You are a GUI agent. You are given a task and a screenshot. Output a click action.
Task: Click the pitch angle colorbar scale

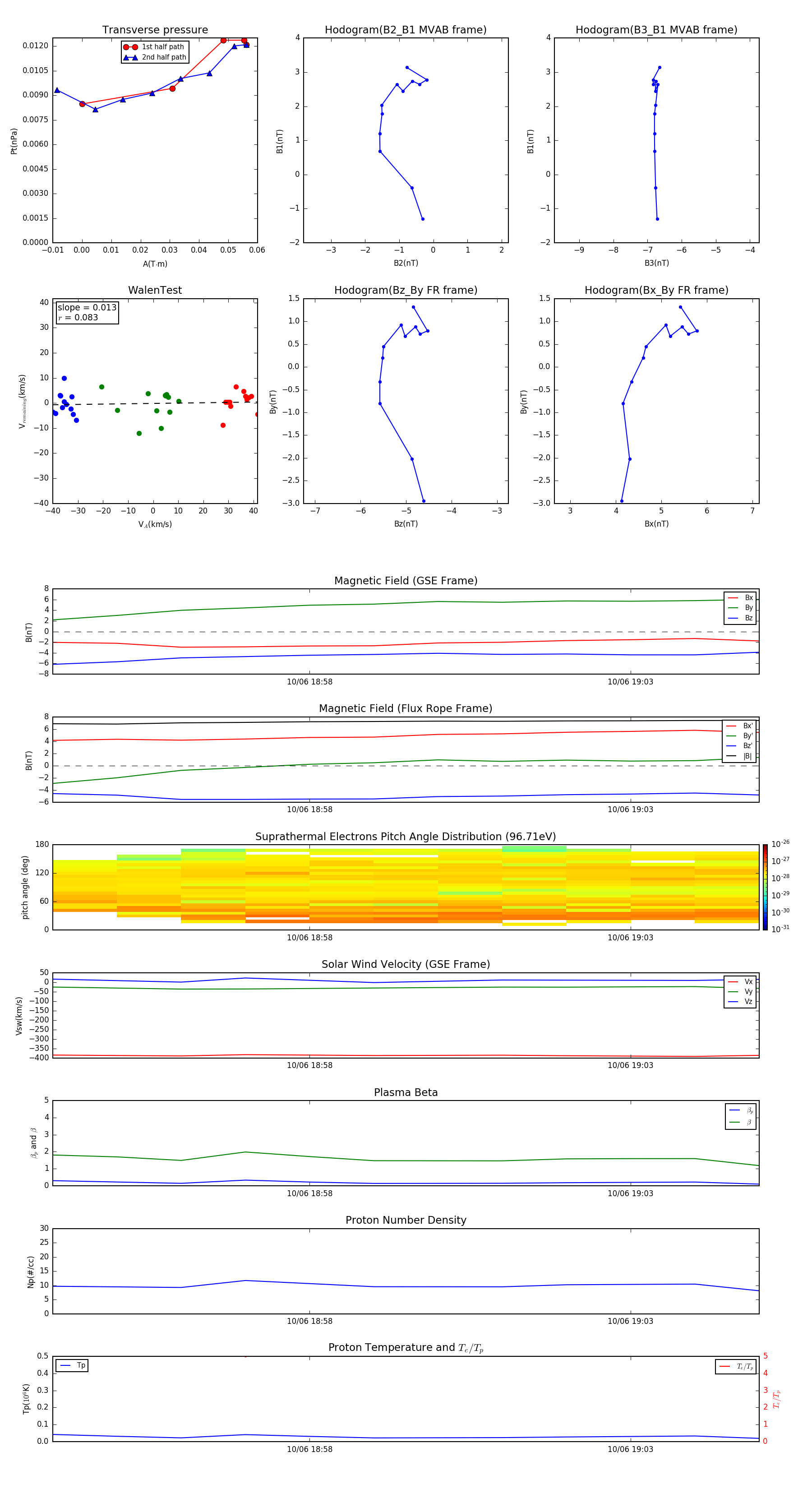point(765,887)
